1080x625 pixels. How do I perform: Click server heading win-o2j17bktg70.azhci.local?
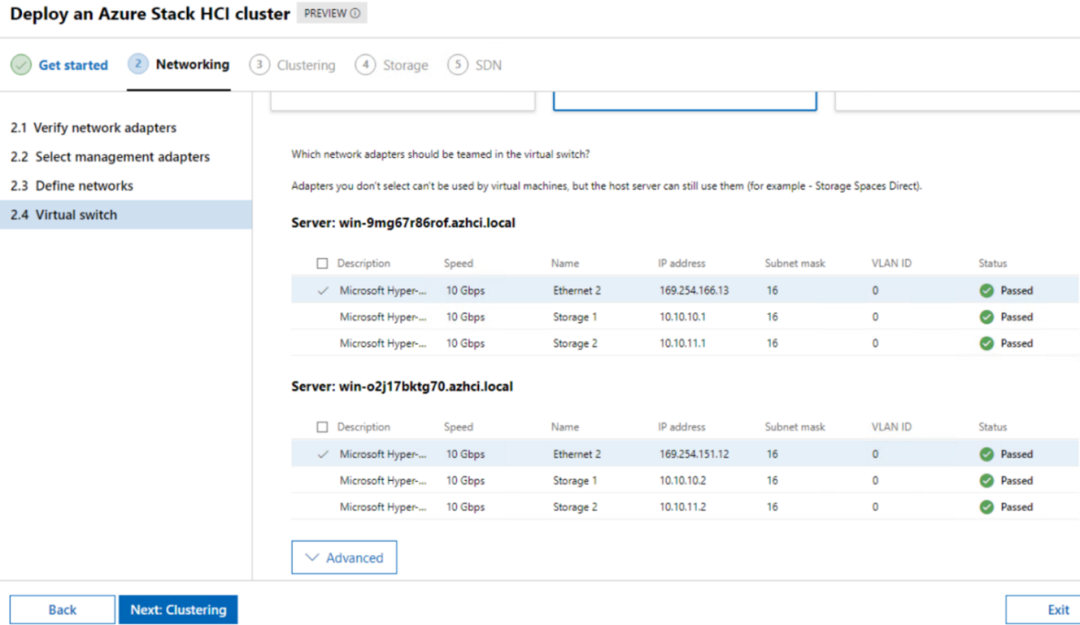[x=402, y=387]
